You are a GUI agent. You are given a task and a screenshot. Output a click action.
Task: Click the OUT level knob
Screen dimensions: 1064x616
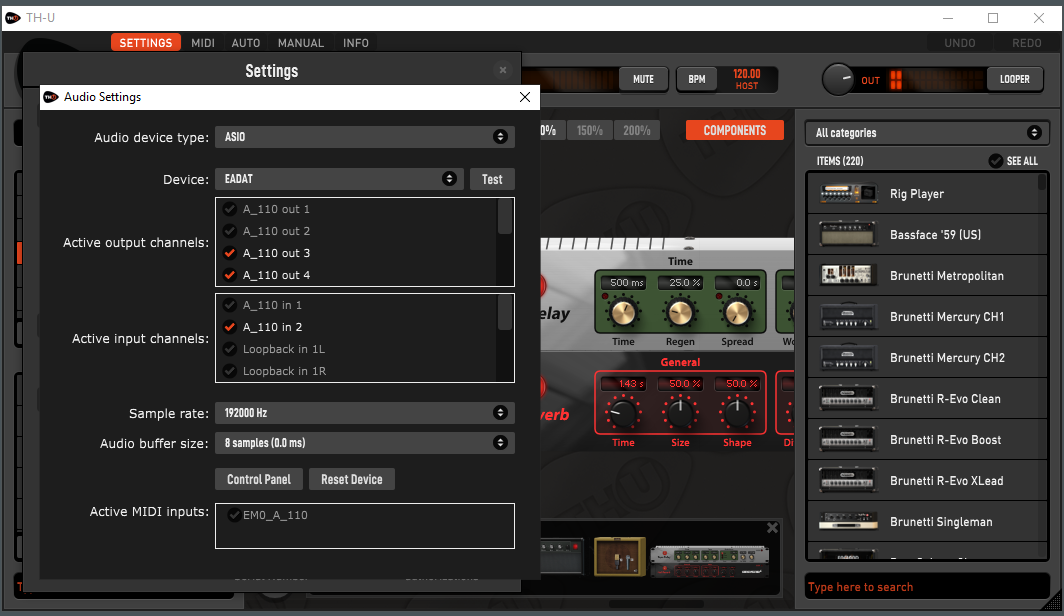839,79
